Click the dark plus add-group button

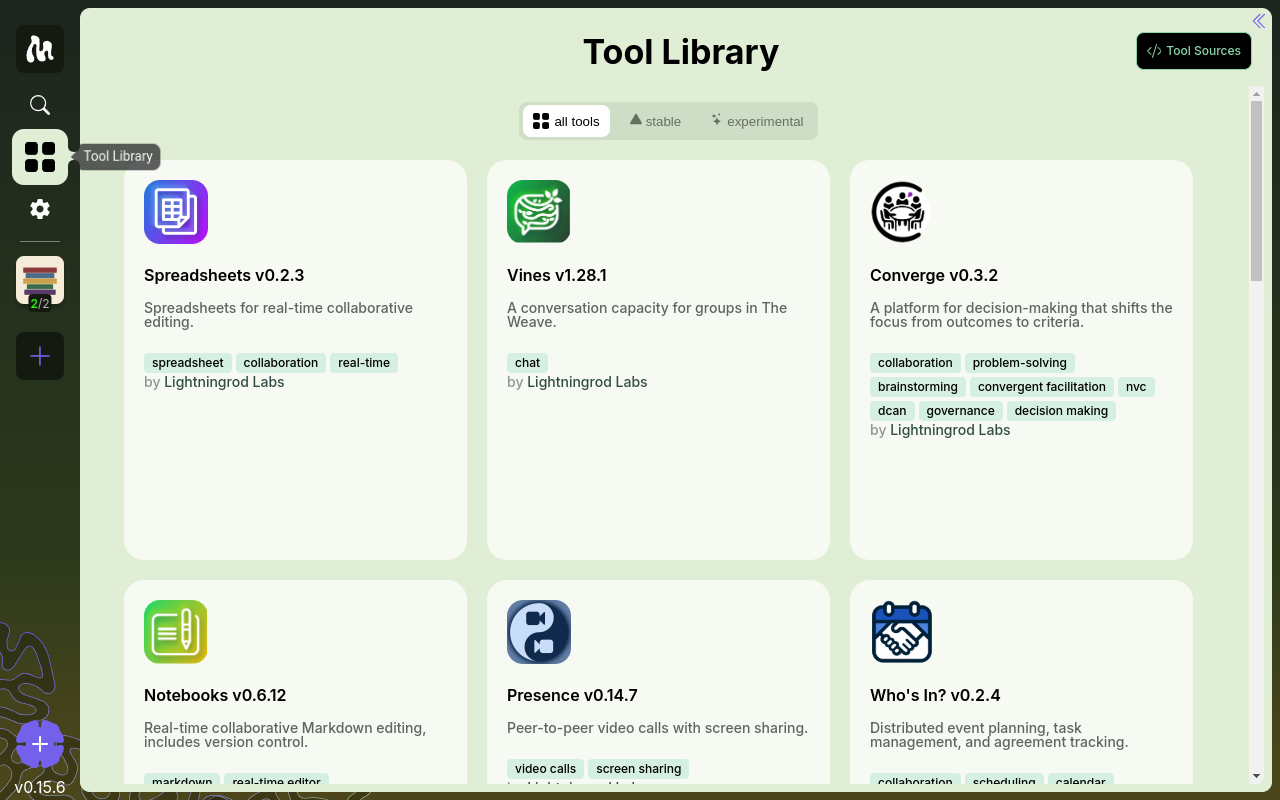[x=40, y=356]
